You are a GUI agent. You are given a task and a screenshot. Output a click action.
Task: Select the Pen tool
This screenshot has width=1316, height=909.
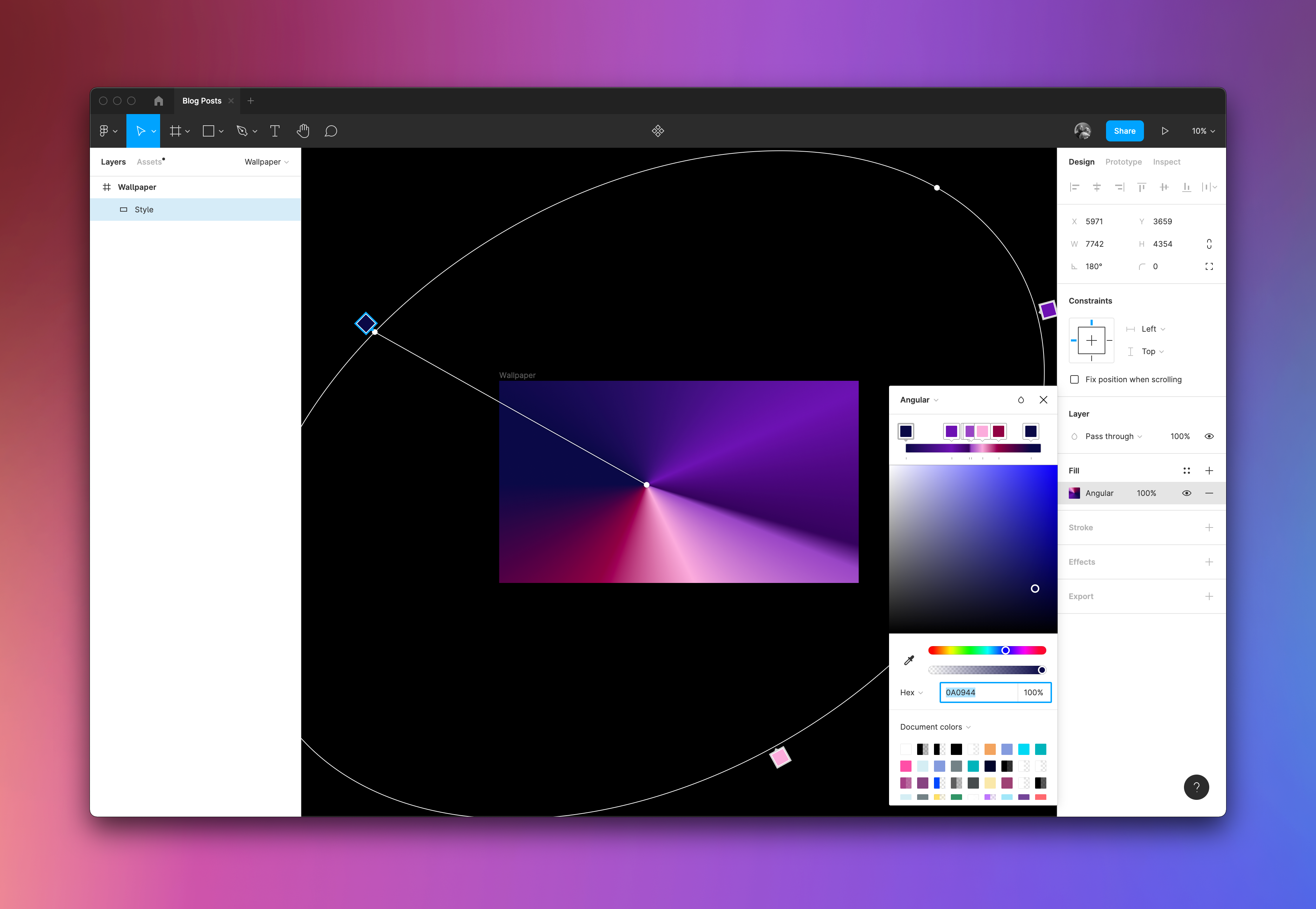pos(242,131)
